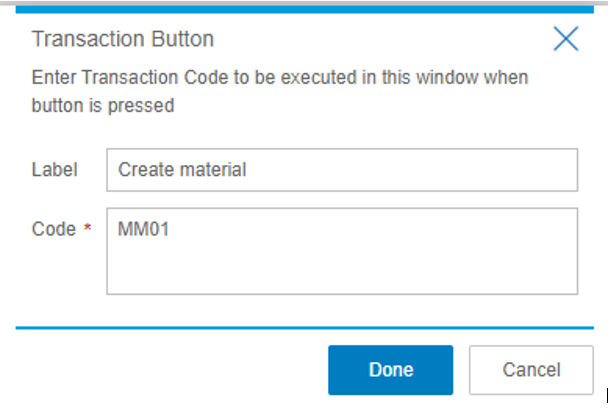
Task: Place cursor on MM01 transaction code
Action: coord(138,229)
